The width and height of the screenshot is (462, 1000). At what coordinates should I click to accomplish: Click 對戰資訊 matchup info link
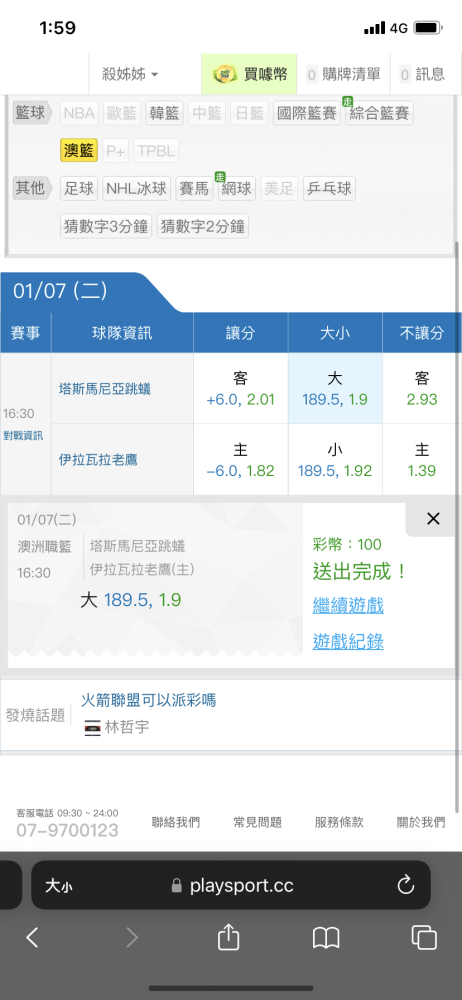23,436
